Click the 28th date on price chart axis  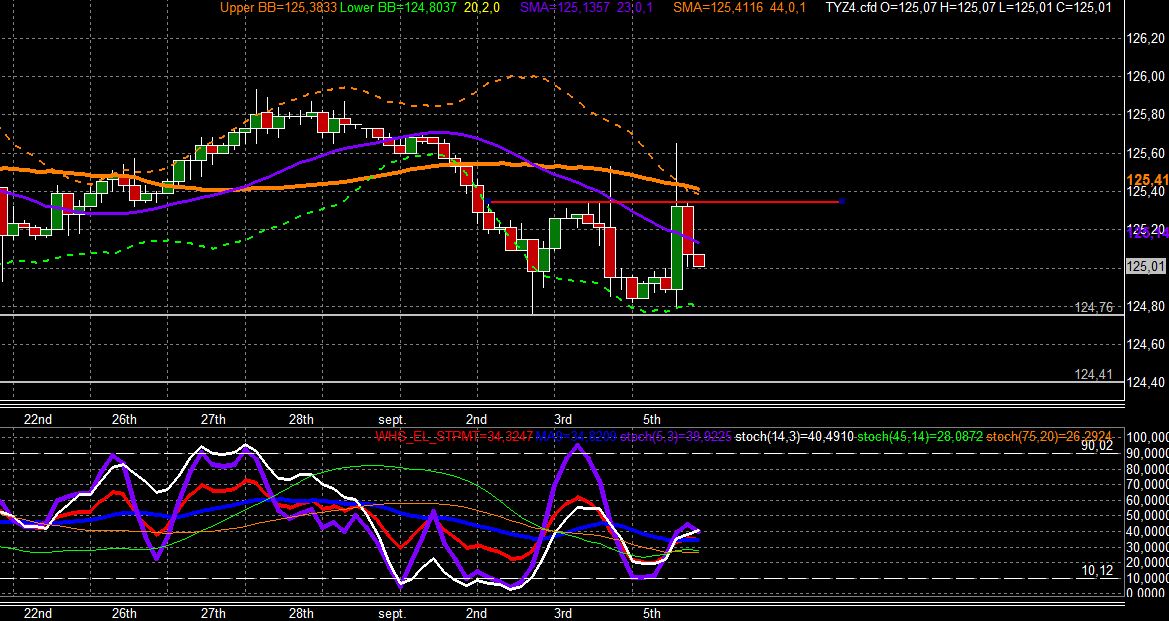click(300, 419)
